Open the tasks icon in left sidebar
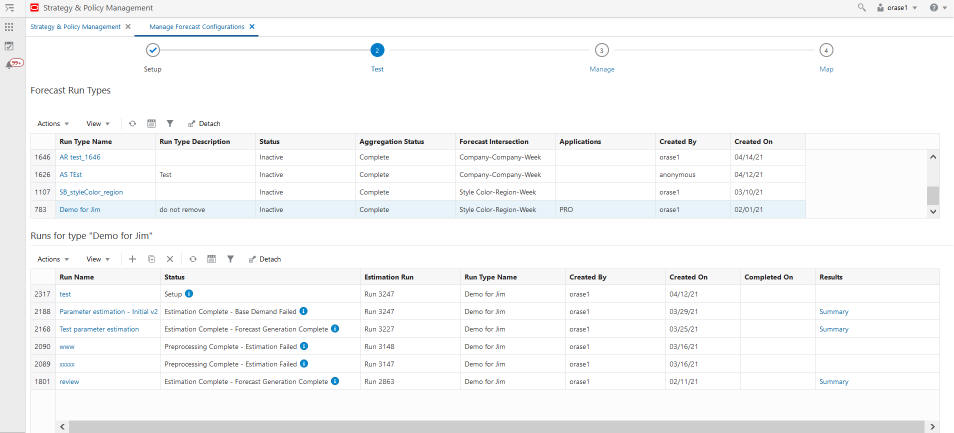The width and height of the screenshot is (954, 433). coord(9,46)
